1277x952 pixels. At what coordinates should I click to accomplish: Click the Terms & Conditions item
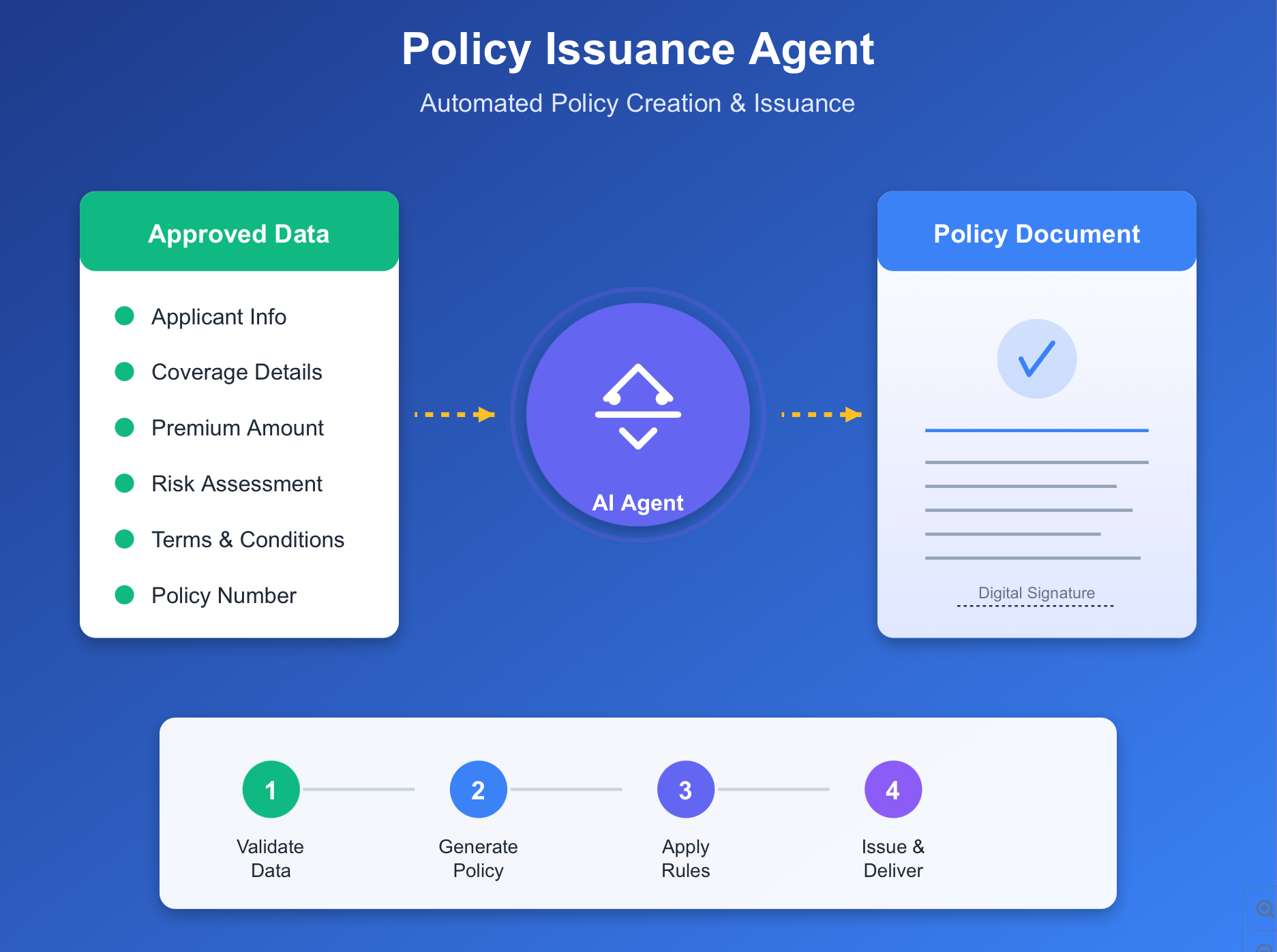247,540
